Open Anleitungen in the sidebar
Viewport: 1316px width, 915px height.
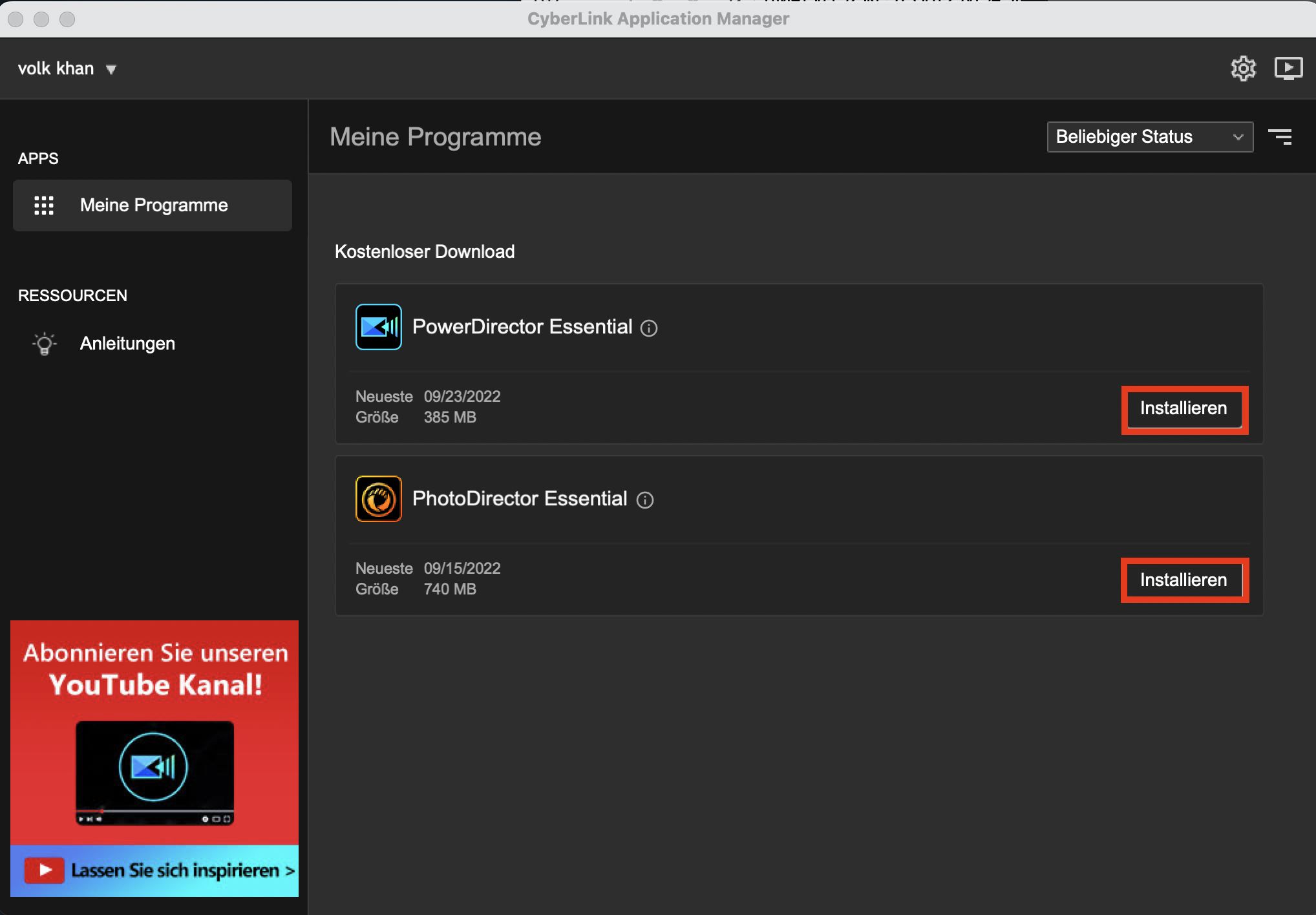click(x=127, y=344)
